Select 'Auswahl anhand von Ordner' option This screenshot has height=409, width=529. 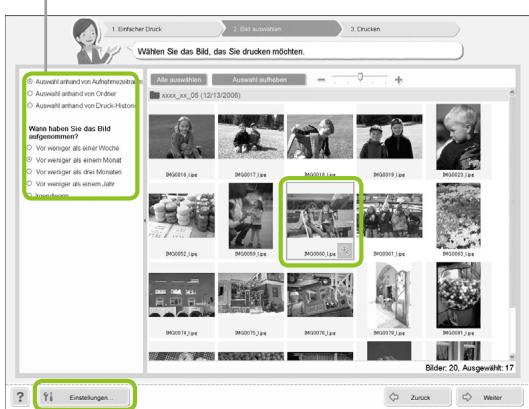pos(30,93)
